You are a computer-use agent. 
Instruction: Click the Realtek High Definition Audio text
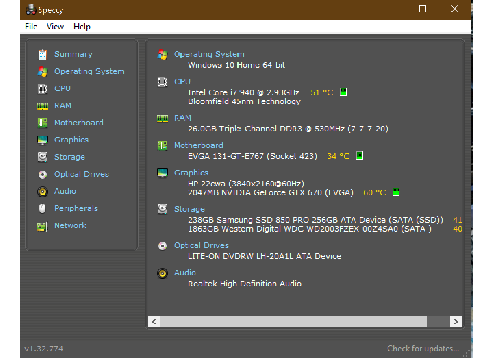pyautogui.click(x=245, y=284)
